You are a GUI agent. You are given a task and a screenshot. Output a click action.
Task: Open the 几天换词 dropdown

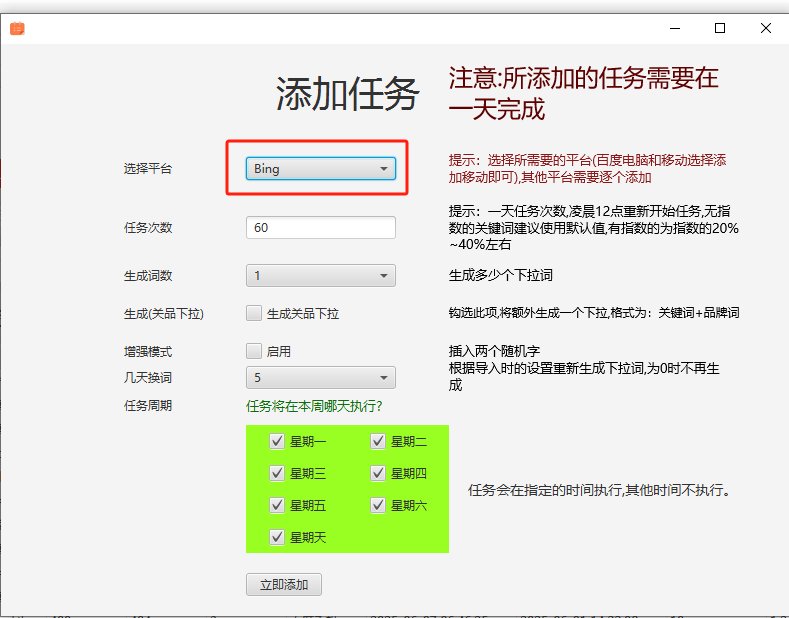click(320, 378)
